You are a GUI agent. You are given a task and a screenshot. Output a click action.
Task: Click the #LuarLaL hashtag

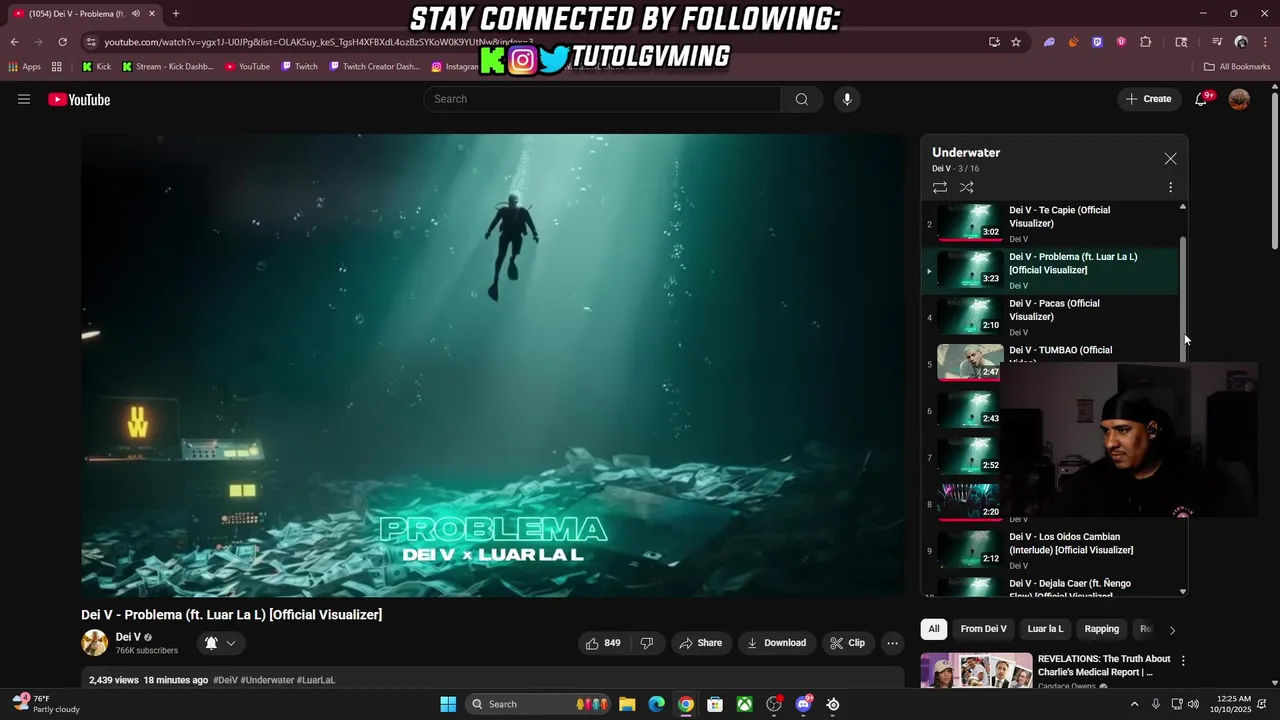point(316,680)
